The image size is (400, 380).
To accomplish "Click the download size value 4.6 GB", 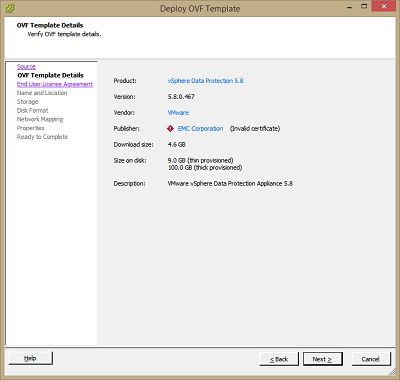I will pos(177,145).
